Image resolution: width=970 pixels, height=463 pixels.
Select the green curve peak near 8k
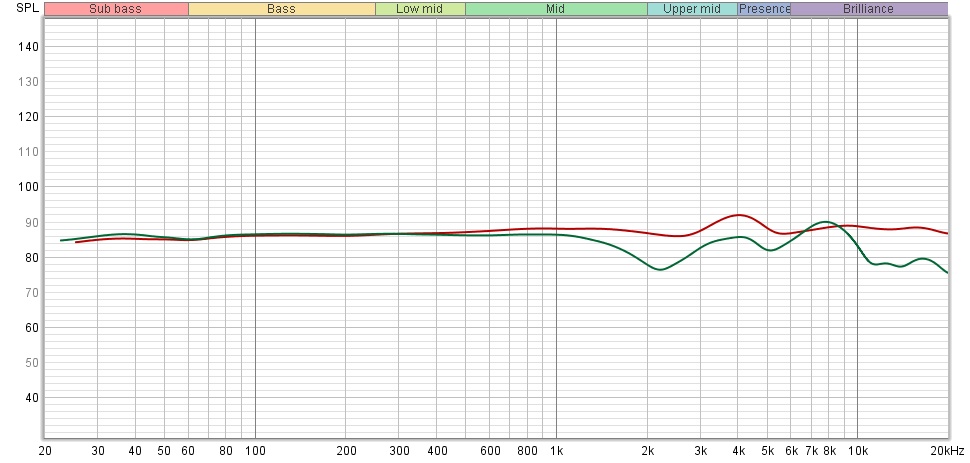pyautogui.click(x=824, y=222)
